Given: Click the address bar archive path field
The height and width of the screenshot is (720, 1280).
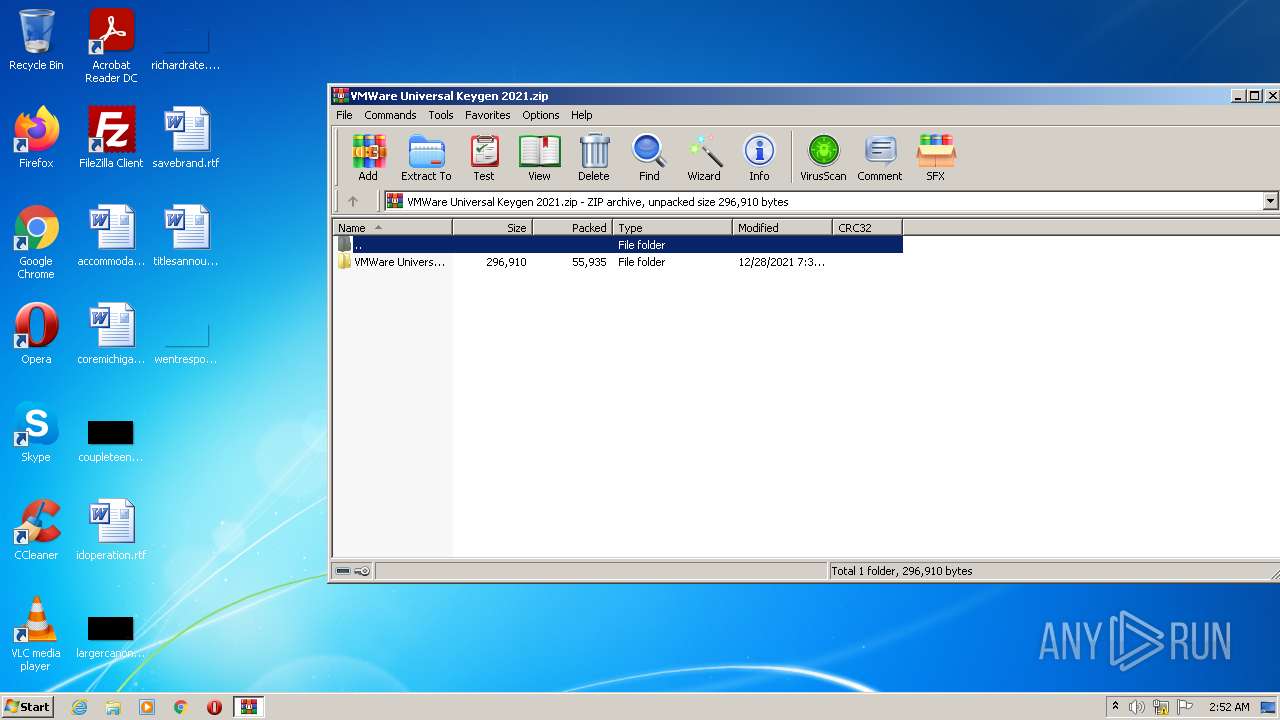Looking at the screenshot, I should [824, 201].
